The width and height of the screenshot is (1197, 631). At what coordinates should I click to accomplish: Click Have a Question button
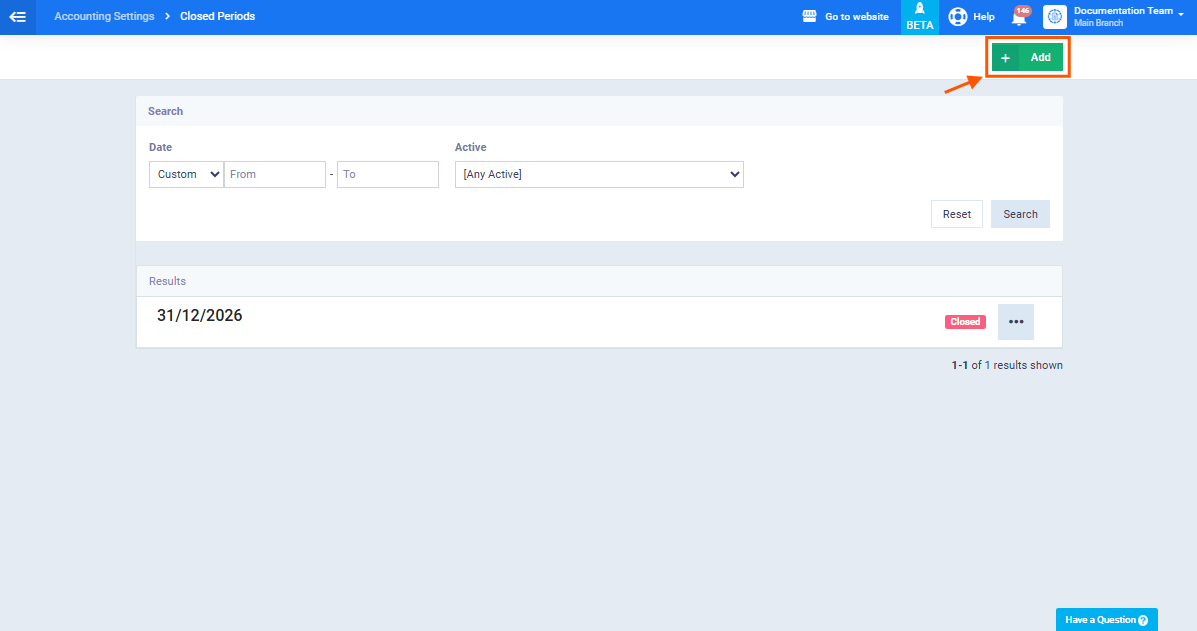pos(1106,620)
